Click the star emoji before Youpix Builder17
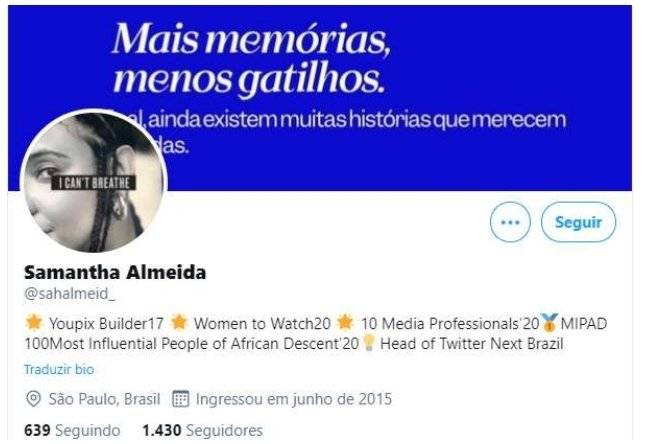Image resolution: width=665 pixels, height=444 pixels. [34, 322]
